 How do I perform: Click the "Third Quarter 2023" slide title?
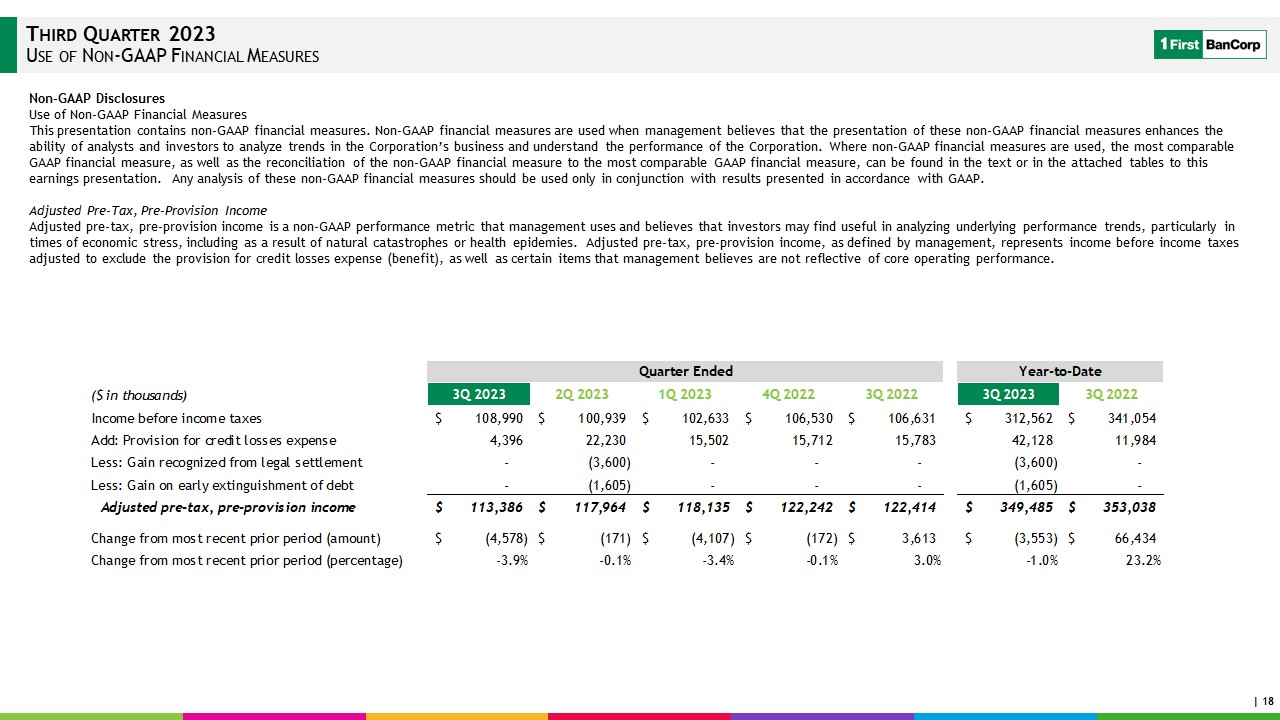tap(121, 35)
